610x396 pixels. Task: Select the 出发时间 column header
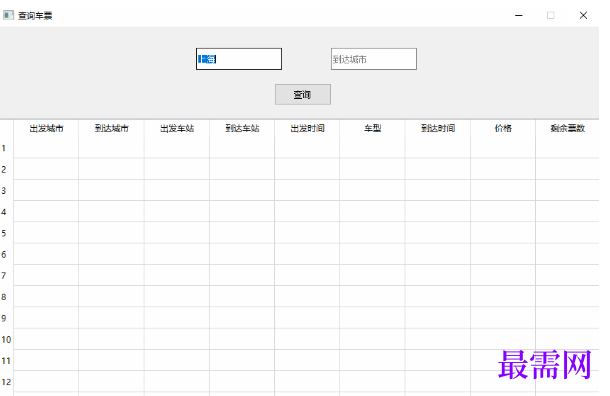307,128
